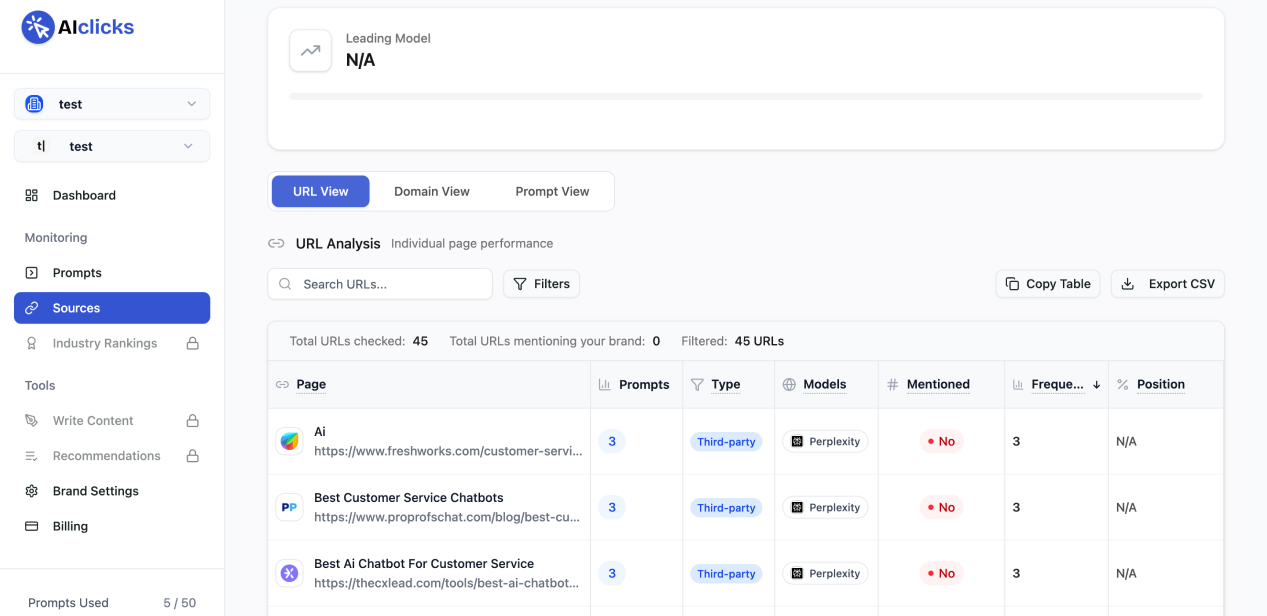Click the Brand Settings gear icon

coord(32,491)
